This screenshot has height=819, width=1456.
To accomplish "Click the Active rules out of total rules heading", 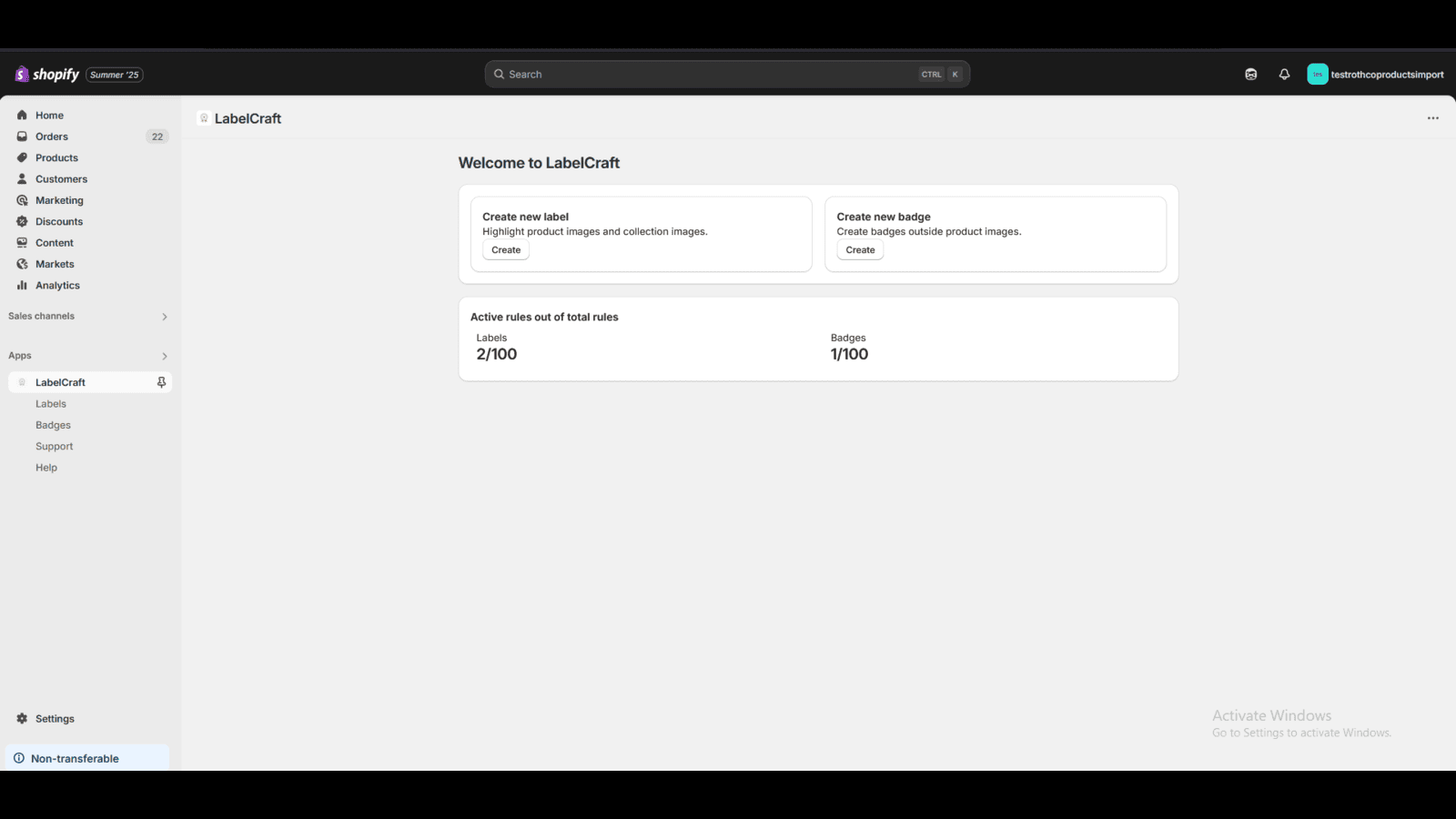I will click(544, 317).
